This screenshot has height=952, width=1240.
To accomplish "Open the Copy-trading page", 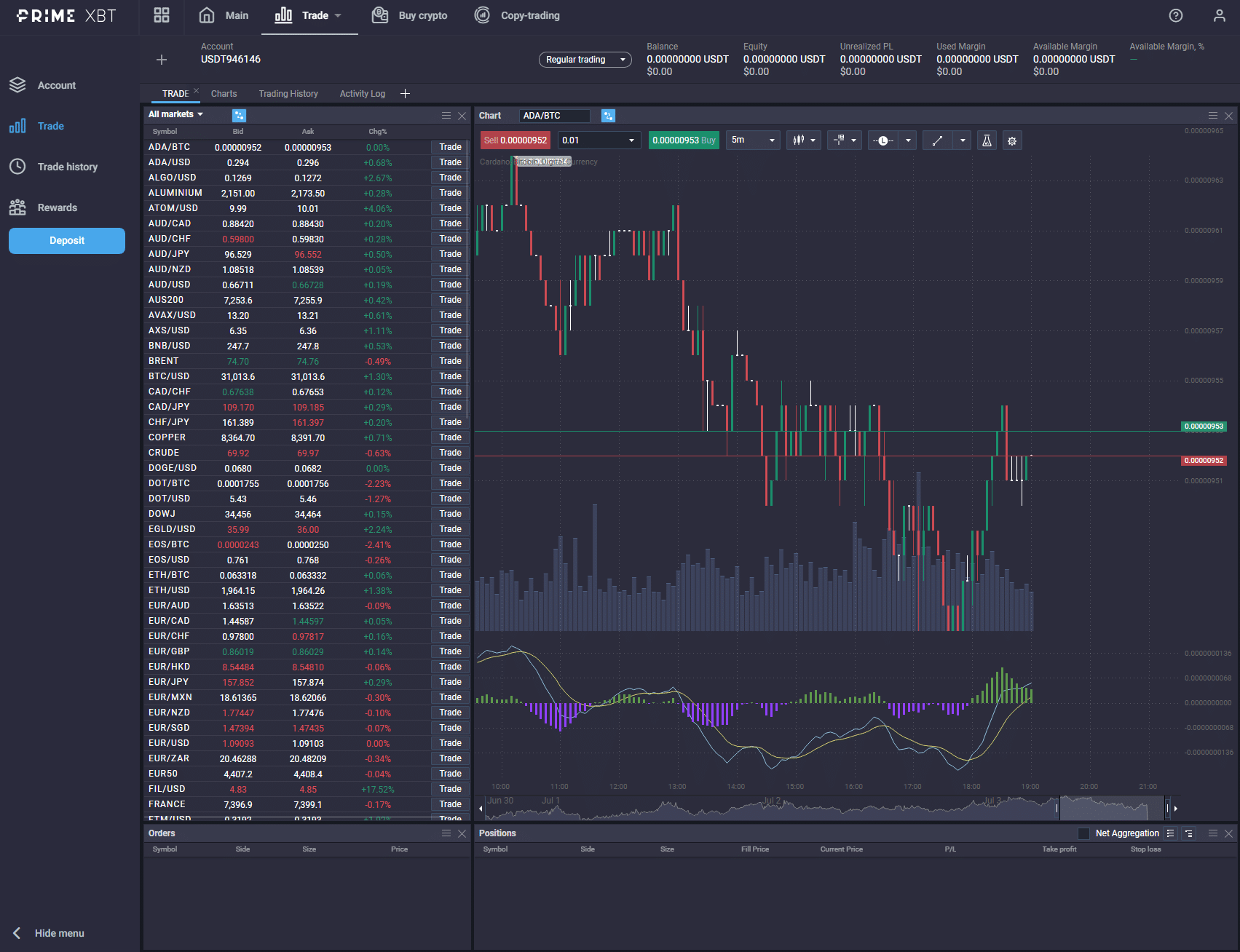I will coord(517,15).
